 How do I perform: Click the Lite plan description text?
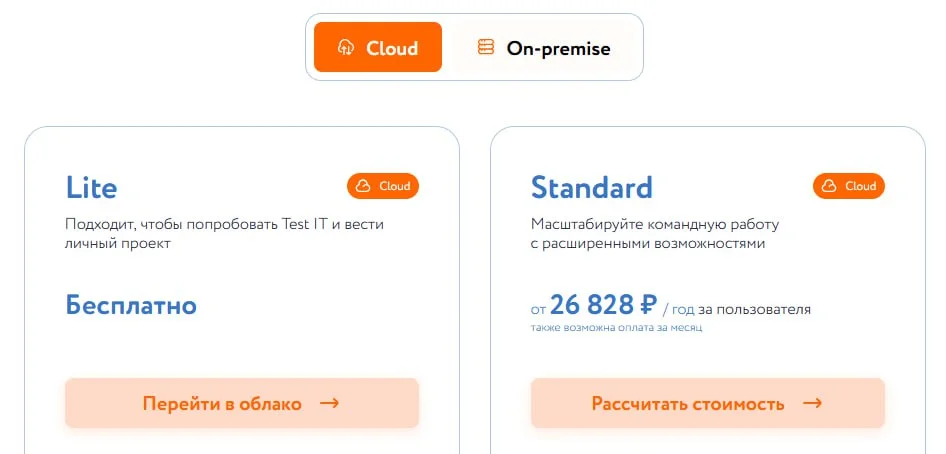click(224, 233)
